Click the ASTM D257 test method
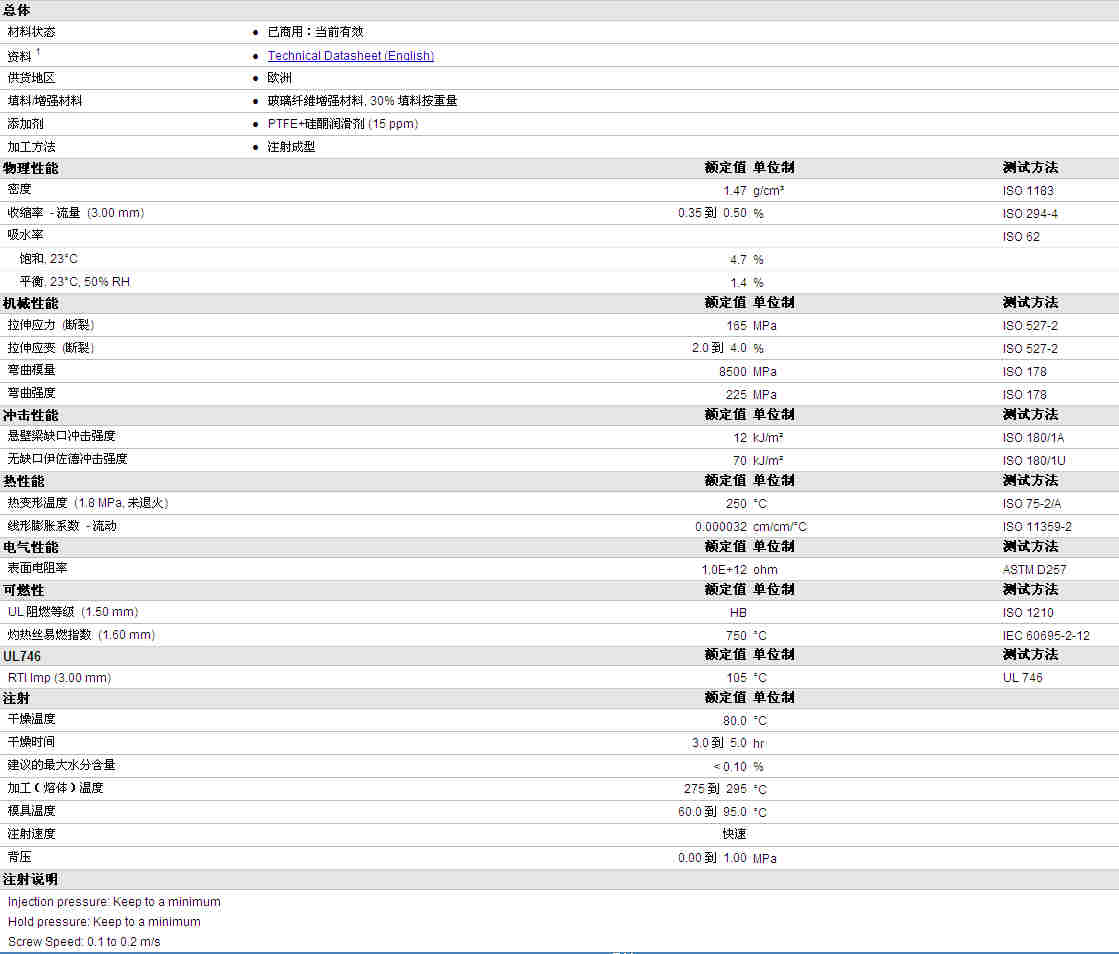The height and width of the screenshot is (954, 1119). coord(1034,569)
